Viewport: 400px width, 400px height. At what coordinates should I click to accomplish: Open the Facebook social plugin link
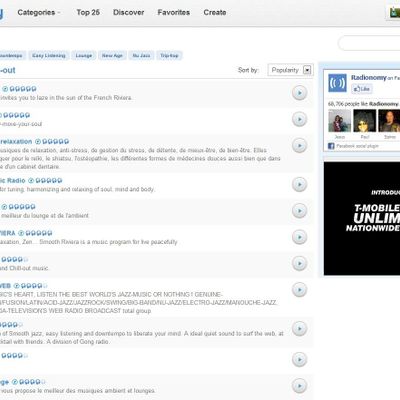(357, 146)
